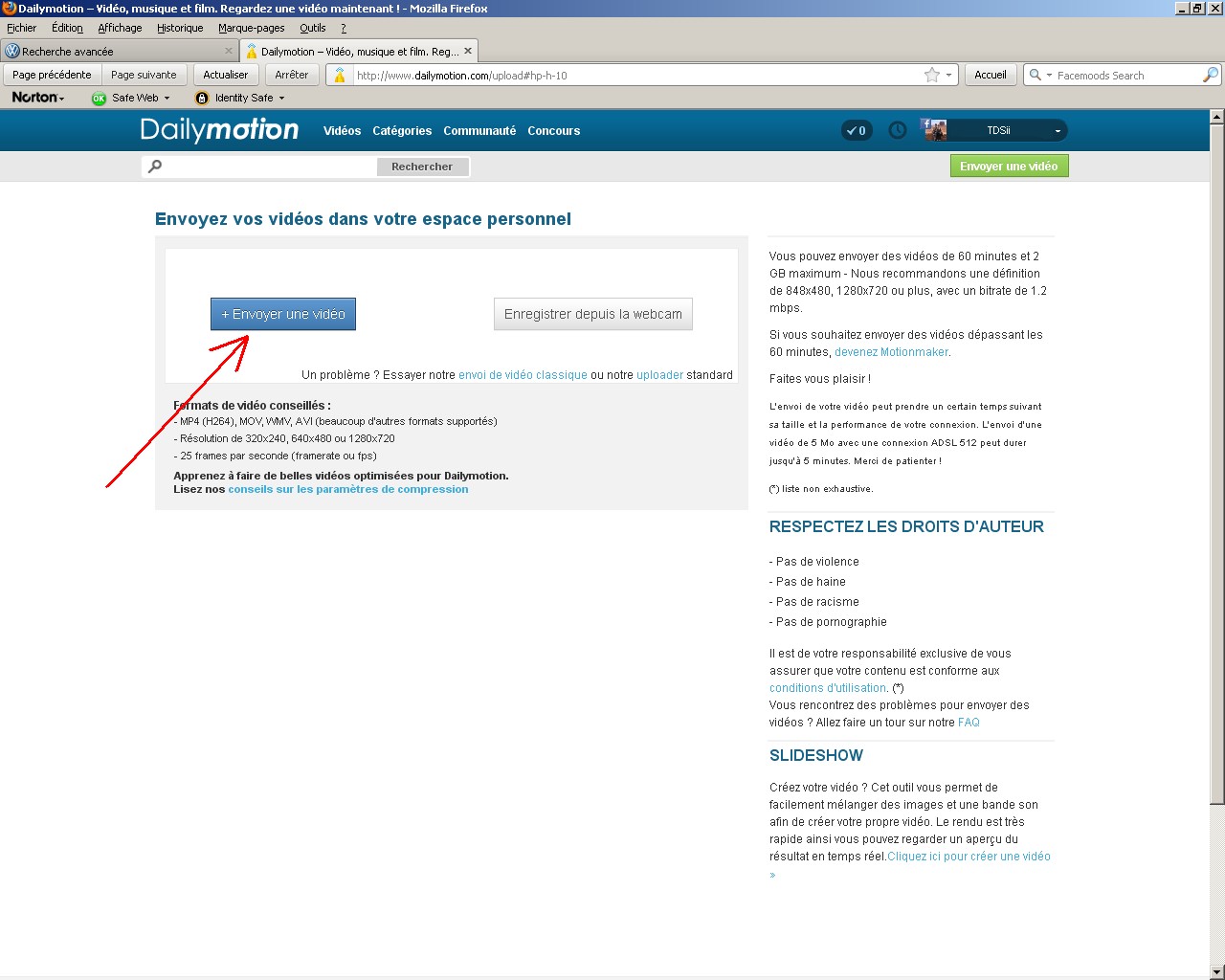Follow the uploader standard link
Viewport: 1225px width, 980px height.
click(660, 375)
